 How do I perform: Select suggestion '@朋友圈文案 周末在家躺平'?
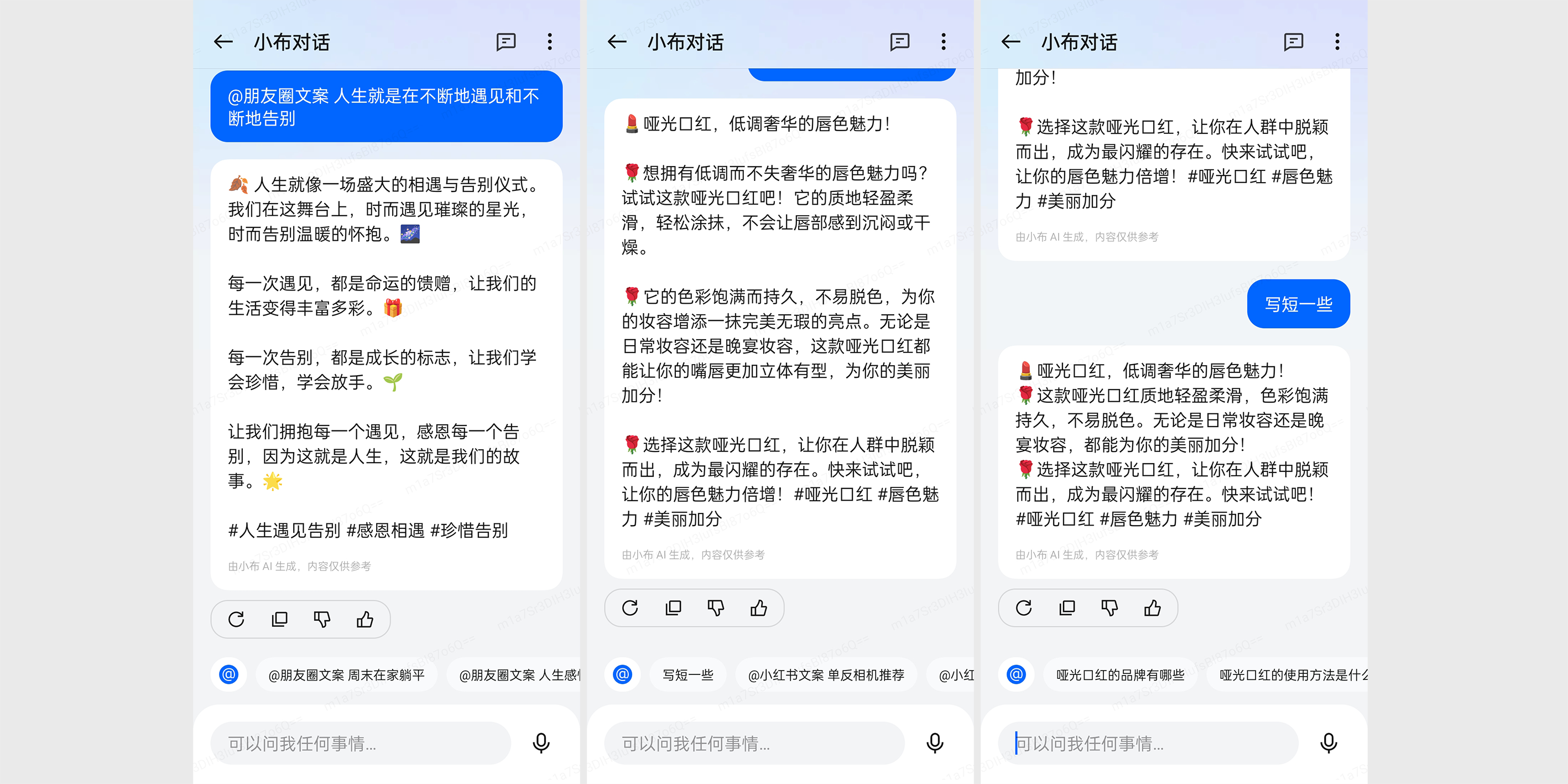click(346, 674)
